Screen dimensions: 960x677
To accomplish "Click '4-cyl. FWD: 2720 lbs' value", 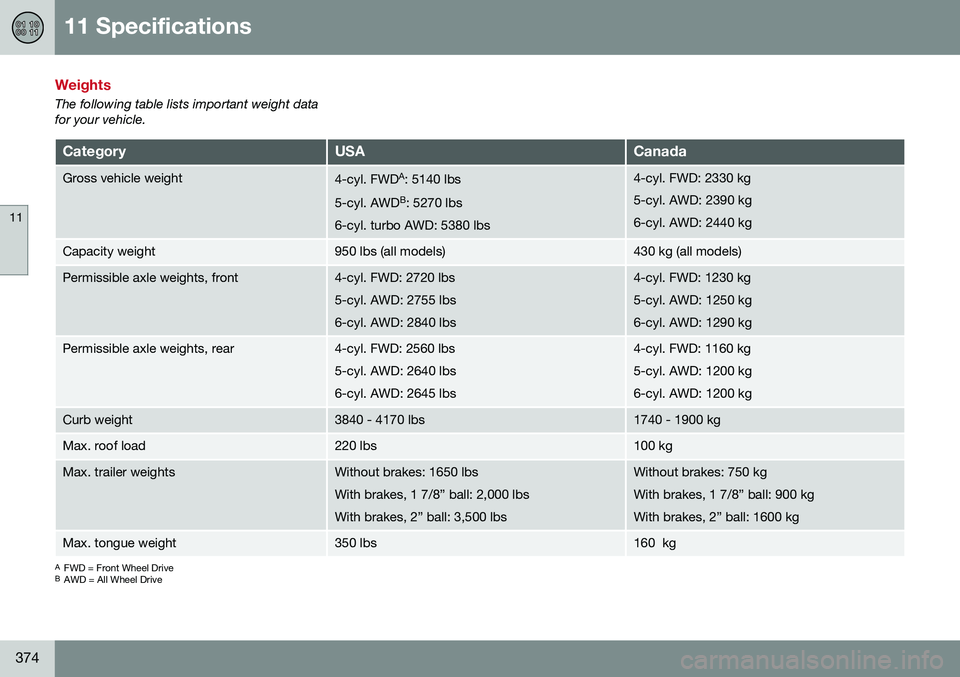I will click(x=394, y=278).
